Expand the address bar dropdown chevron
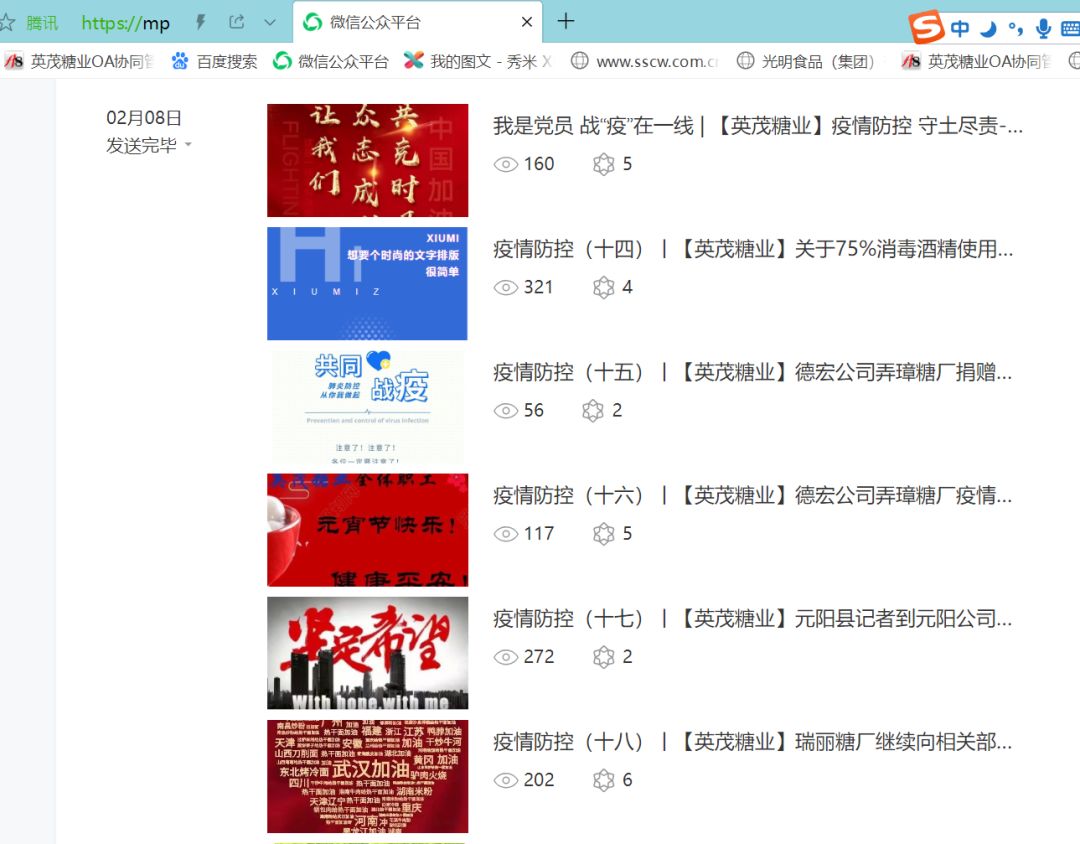The width and height of the screenshot is (1080, 844). coord(270,22)
